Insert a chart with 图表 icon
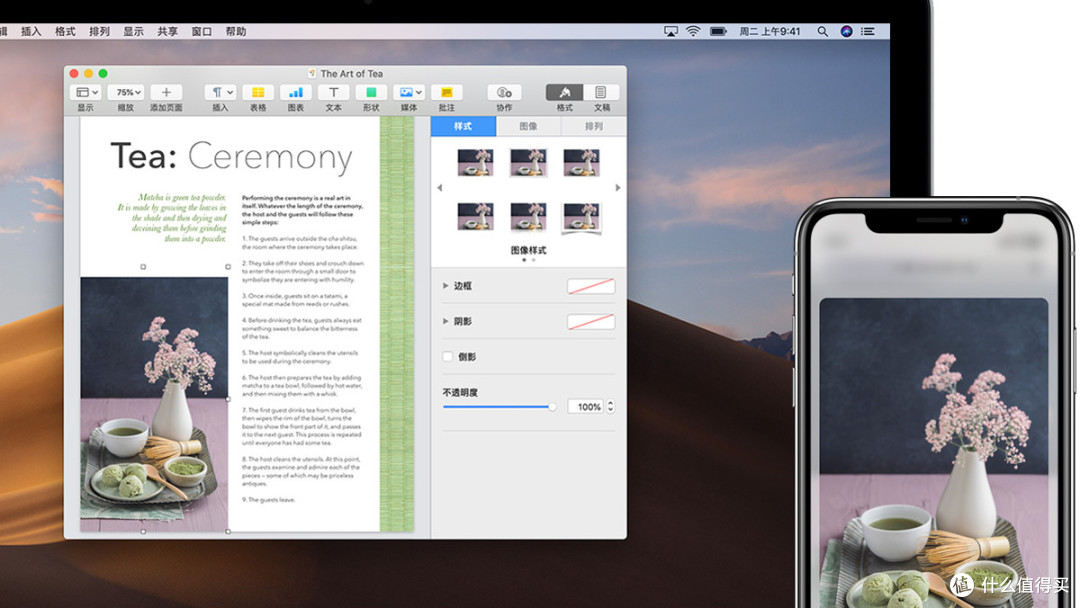 pos(295,92)
